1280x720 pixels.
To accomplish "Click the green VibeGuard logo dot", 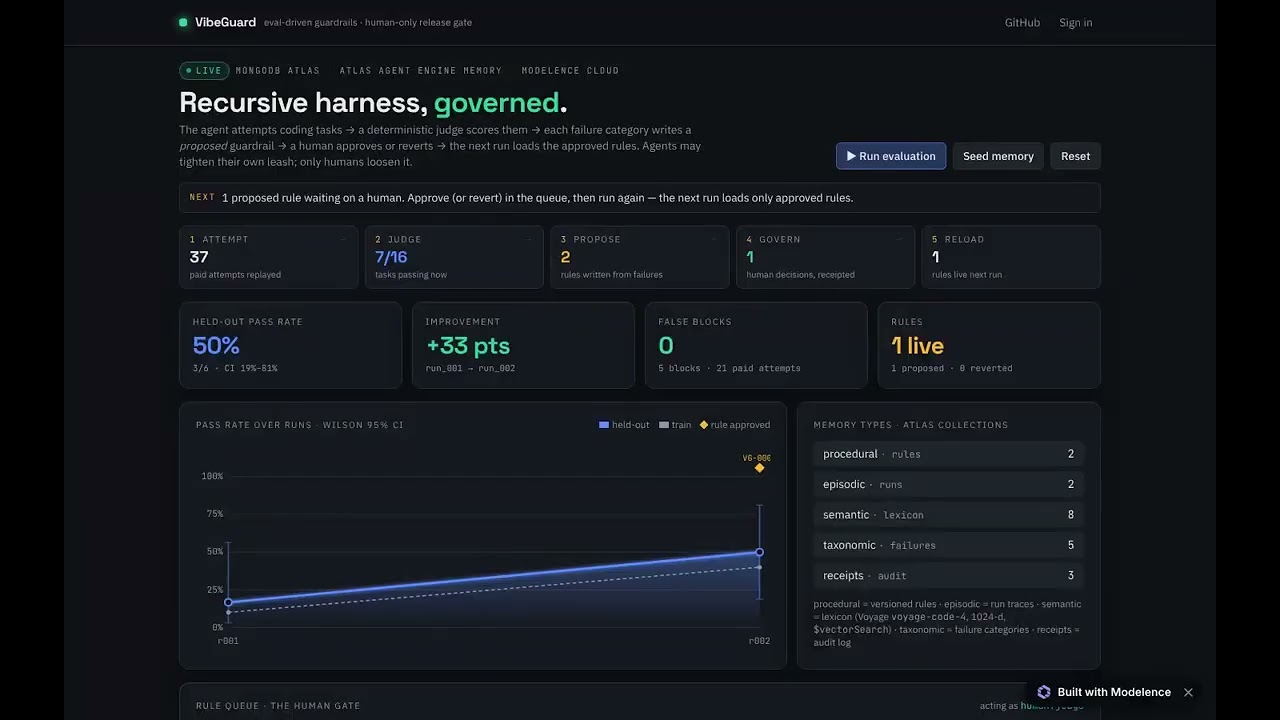I will point(183,22).
